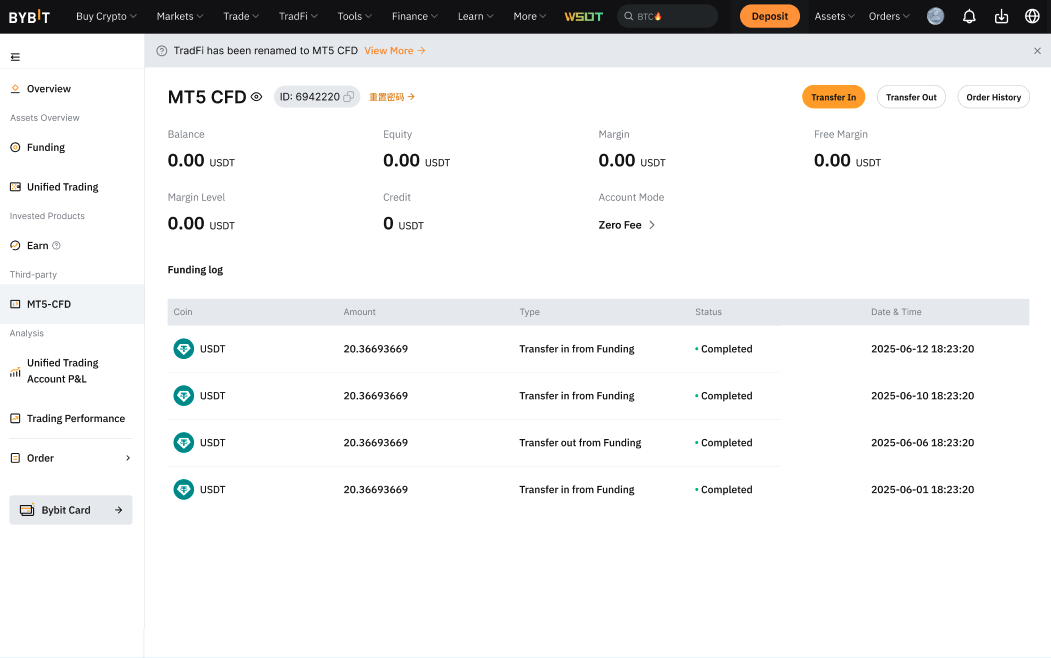The width and height of the screenshot is (1051, 658).
Task: Click Completed status in 2025-06-10 row
Action: pos(724,396)
